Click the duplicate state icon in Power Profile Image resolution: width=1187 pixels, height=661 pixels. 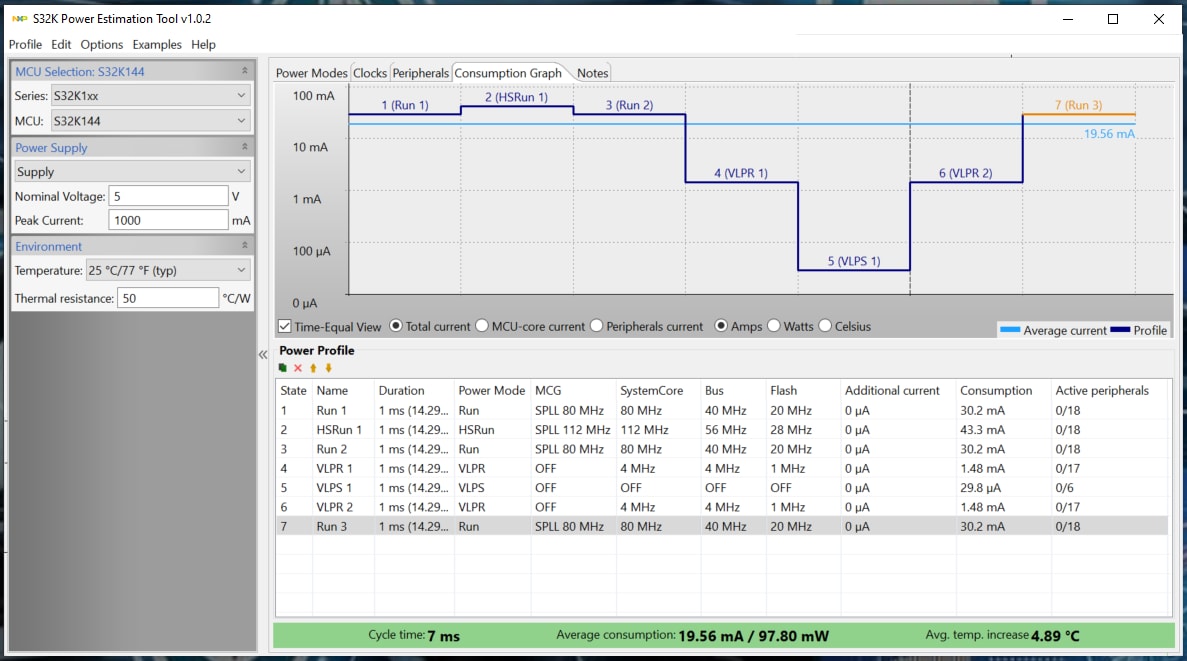pyautogui.click(x=283, y=368)
